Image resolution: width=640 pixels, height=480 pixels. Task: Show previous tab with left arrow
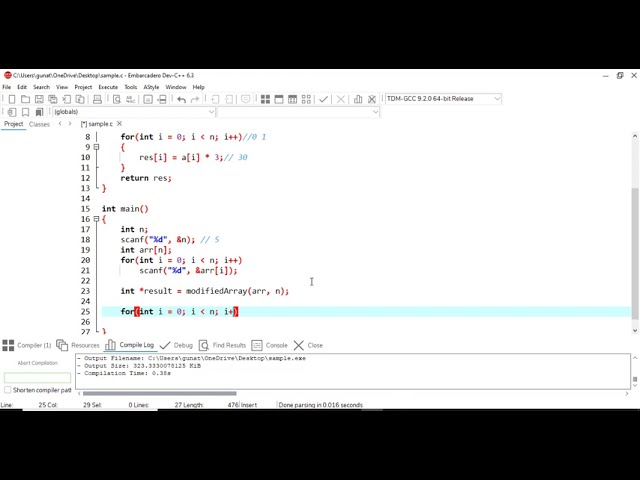pos(60,123)
